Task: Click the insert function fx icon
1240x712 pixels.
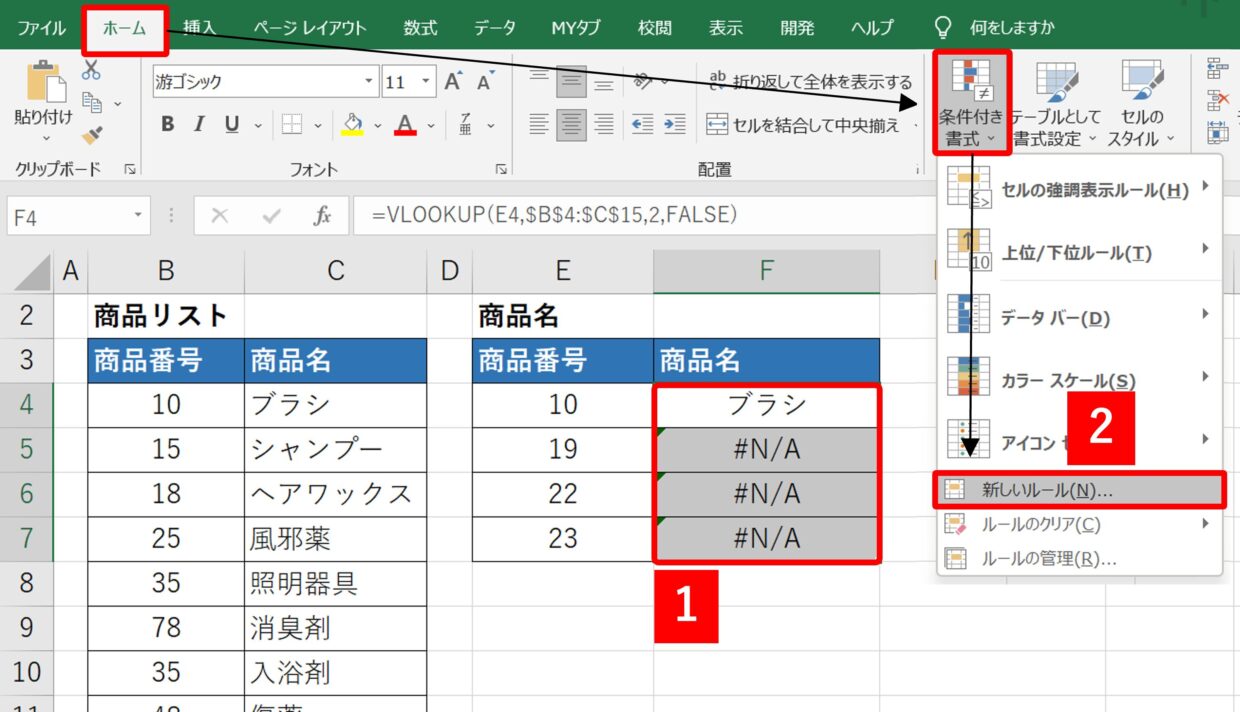Action: 322,216
